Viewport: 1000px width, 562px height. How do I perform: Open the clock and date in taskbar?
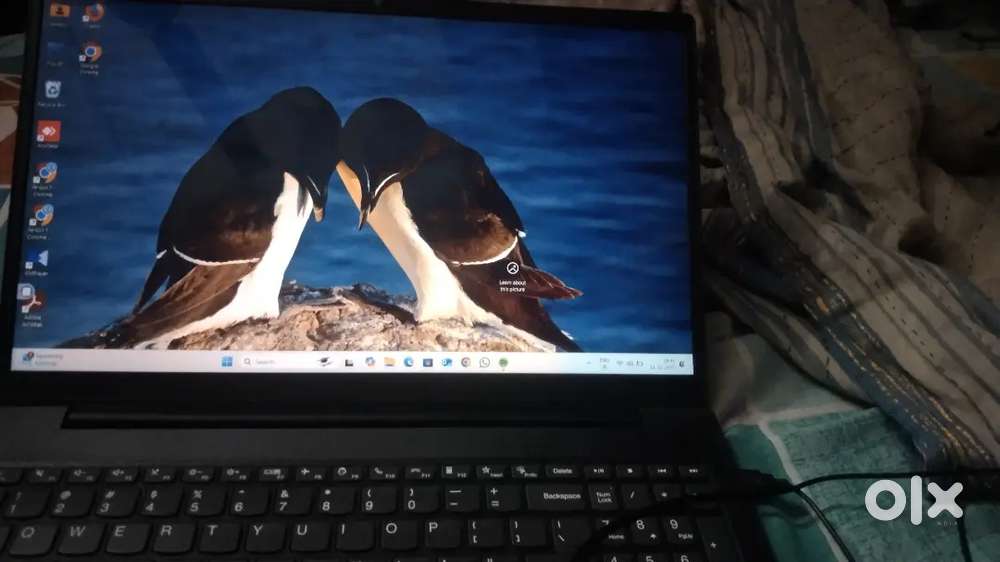[664, 364]
